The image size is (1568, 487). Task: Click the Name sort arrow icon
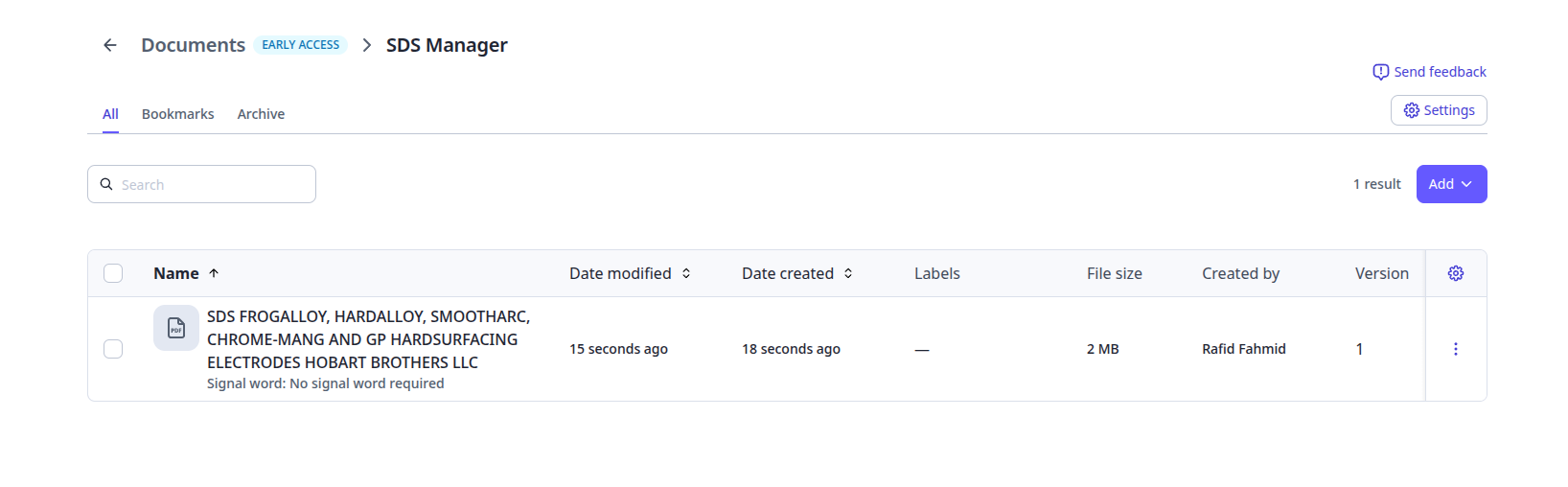pyautogui.click(x=214, y=273)
